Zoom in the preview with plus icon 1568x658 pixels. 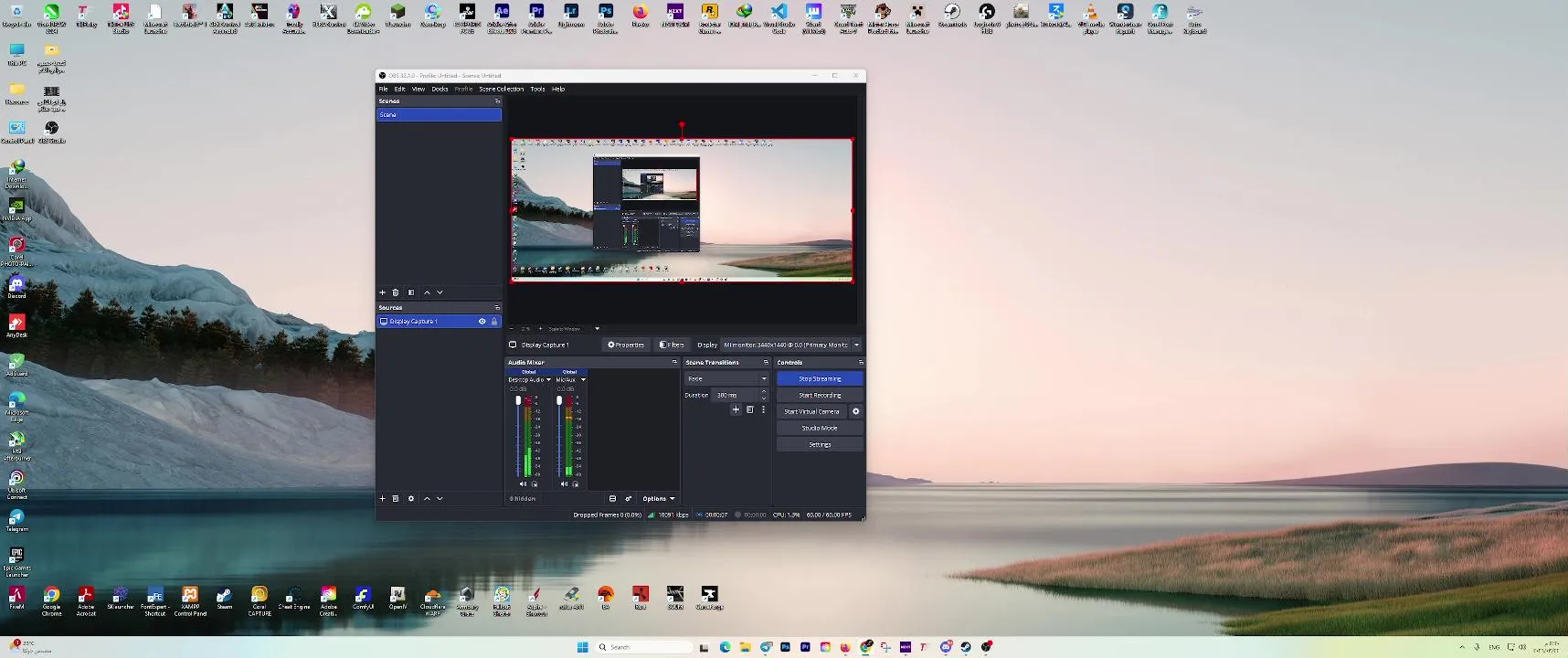(x=540, y=329)
